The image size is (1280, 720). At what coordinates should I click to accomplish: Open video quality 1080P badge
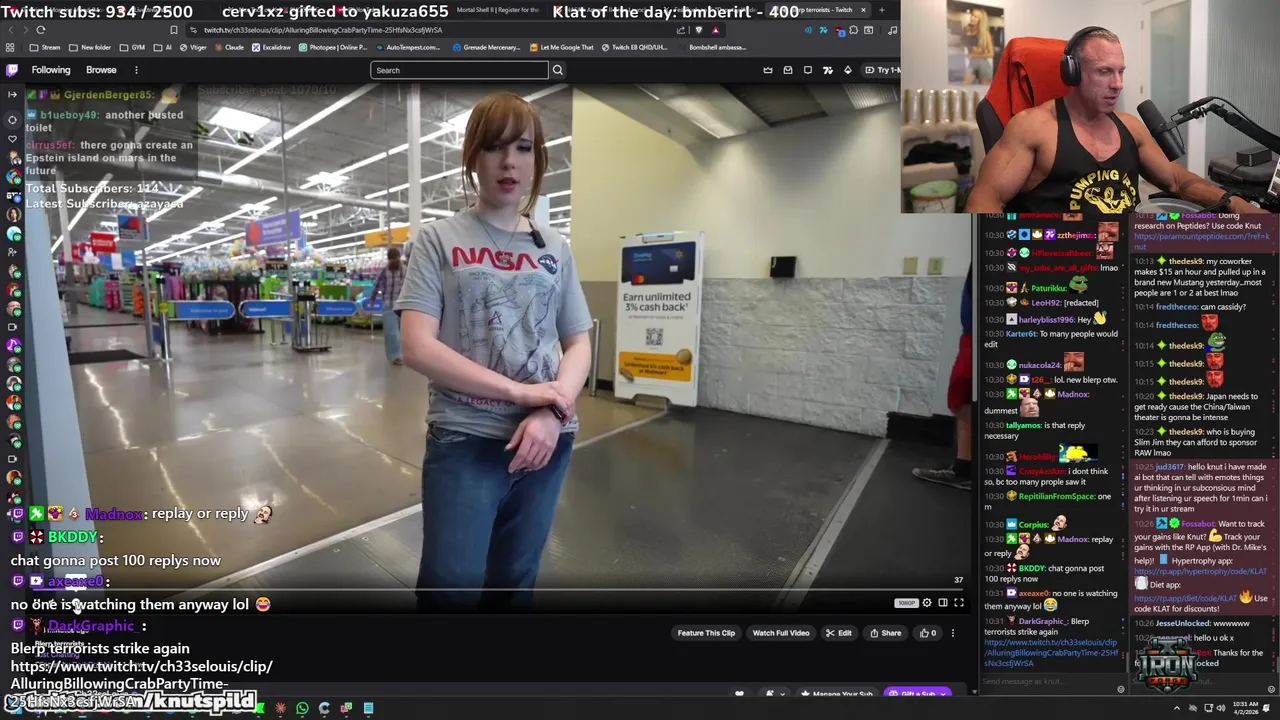[906, 603]
